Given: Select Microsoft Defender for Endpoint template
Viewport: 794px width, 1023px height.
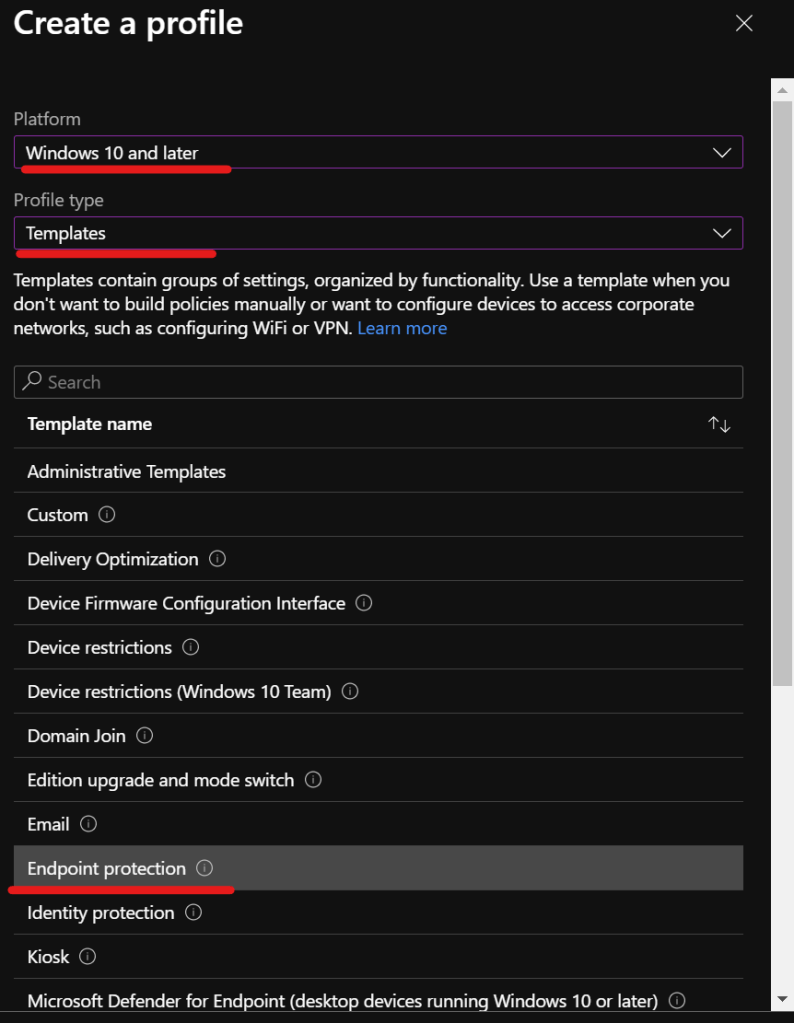Looking at the screenshot, I should click(342, 1000).
